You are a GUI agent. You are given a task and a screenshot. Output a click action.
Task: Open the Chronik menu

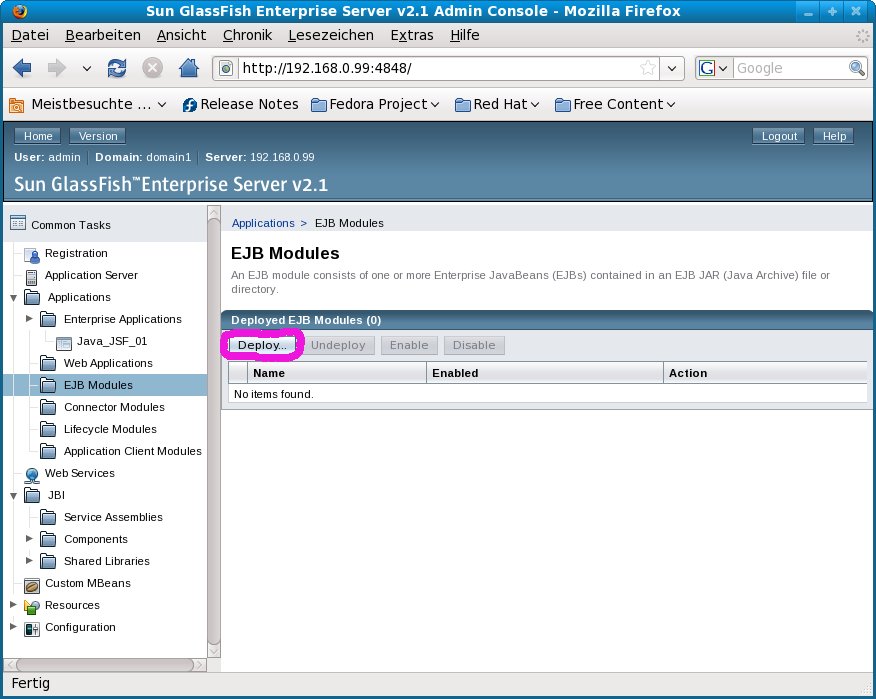(247, 35)
